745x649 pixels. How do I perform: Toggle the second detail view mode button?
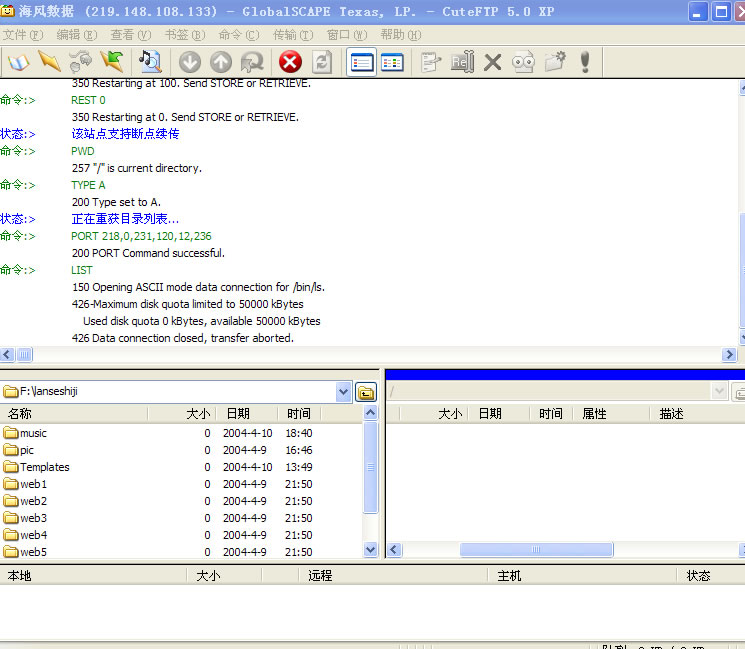pyautogui.click(x=392, y=62)
